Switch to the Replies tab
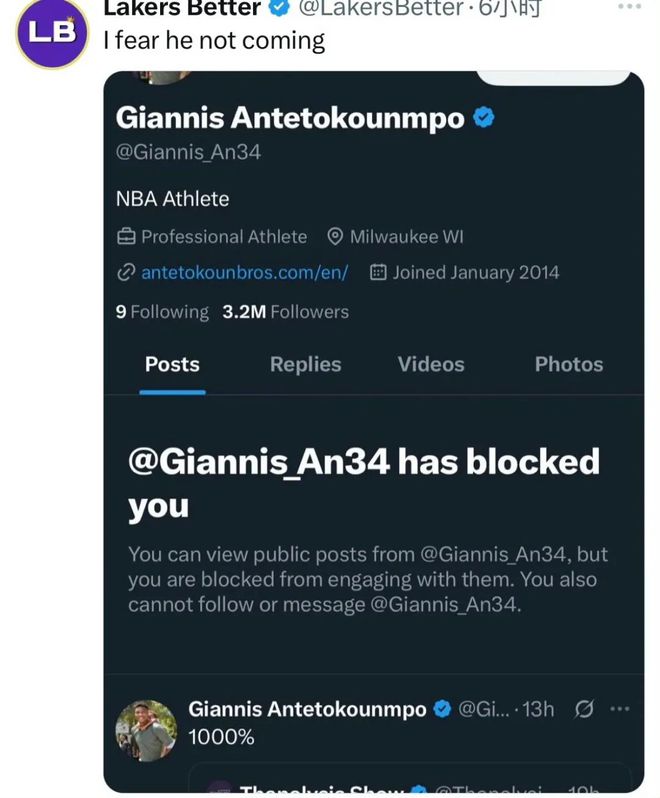Viewport: 660px width, 798px height. pos(305,365)
